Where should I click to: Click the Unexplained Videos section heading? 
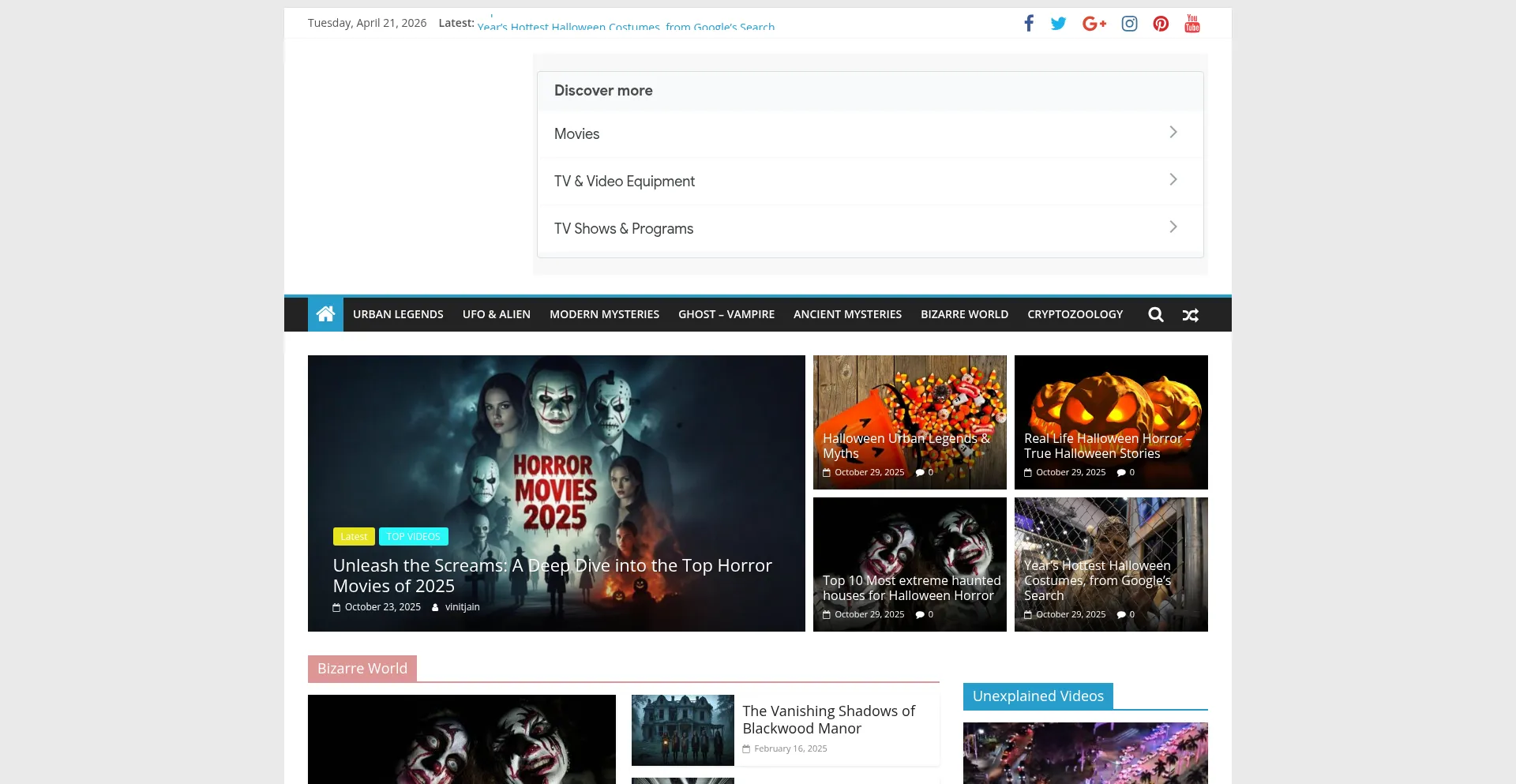coord(1038,696)
